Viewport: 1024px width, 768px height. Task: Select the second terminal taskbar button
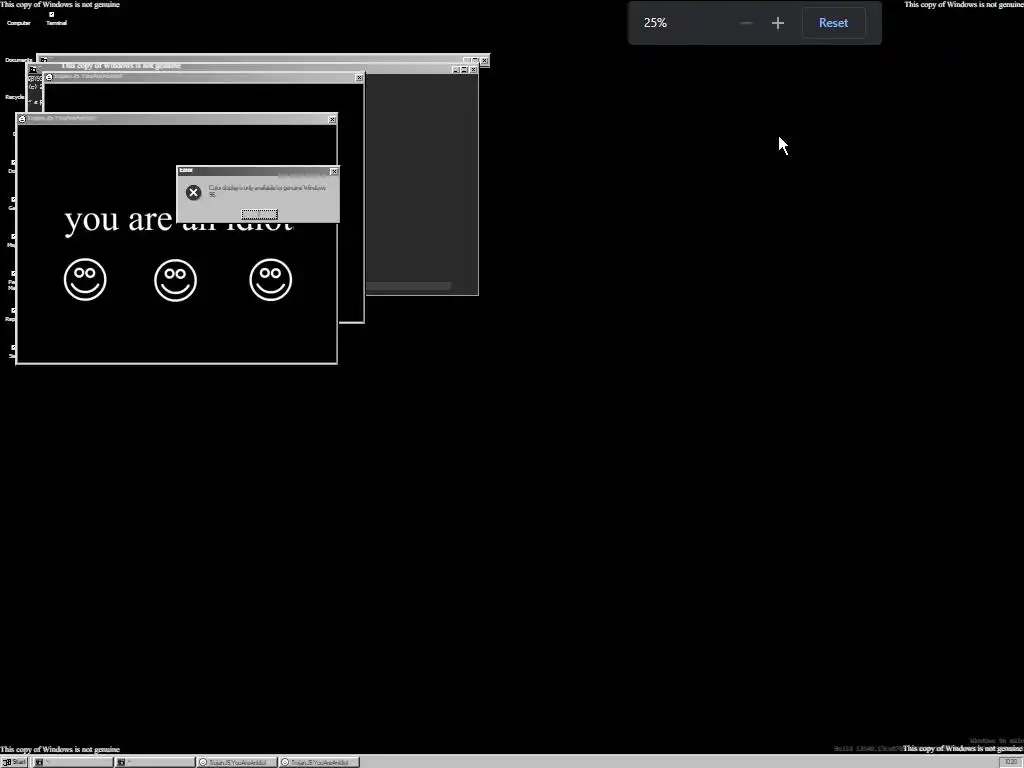(x=155, y=762)
